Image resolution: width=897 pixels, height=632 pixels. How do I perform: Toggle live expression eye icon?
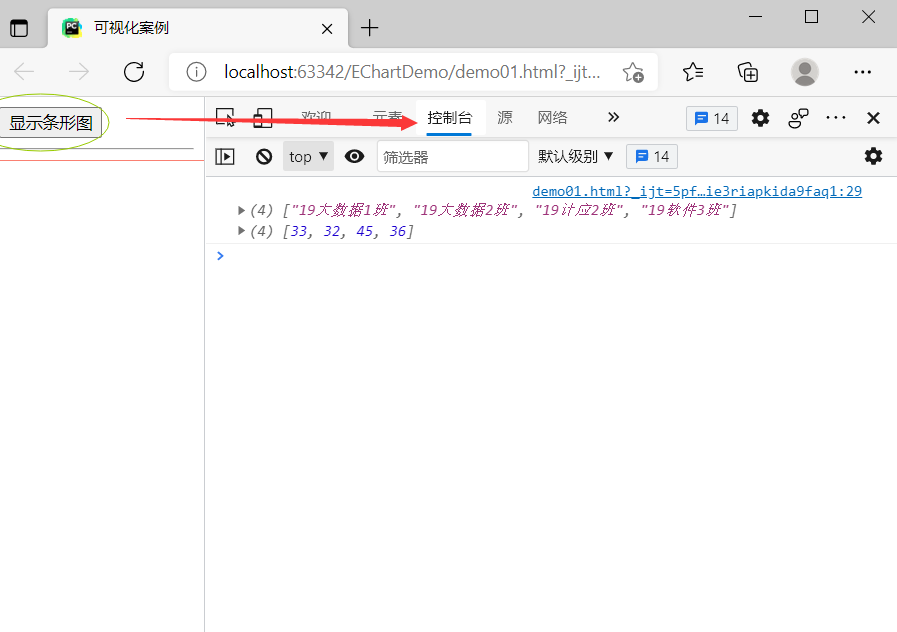coord(355,156)
